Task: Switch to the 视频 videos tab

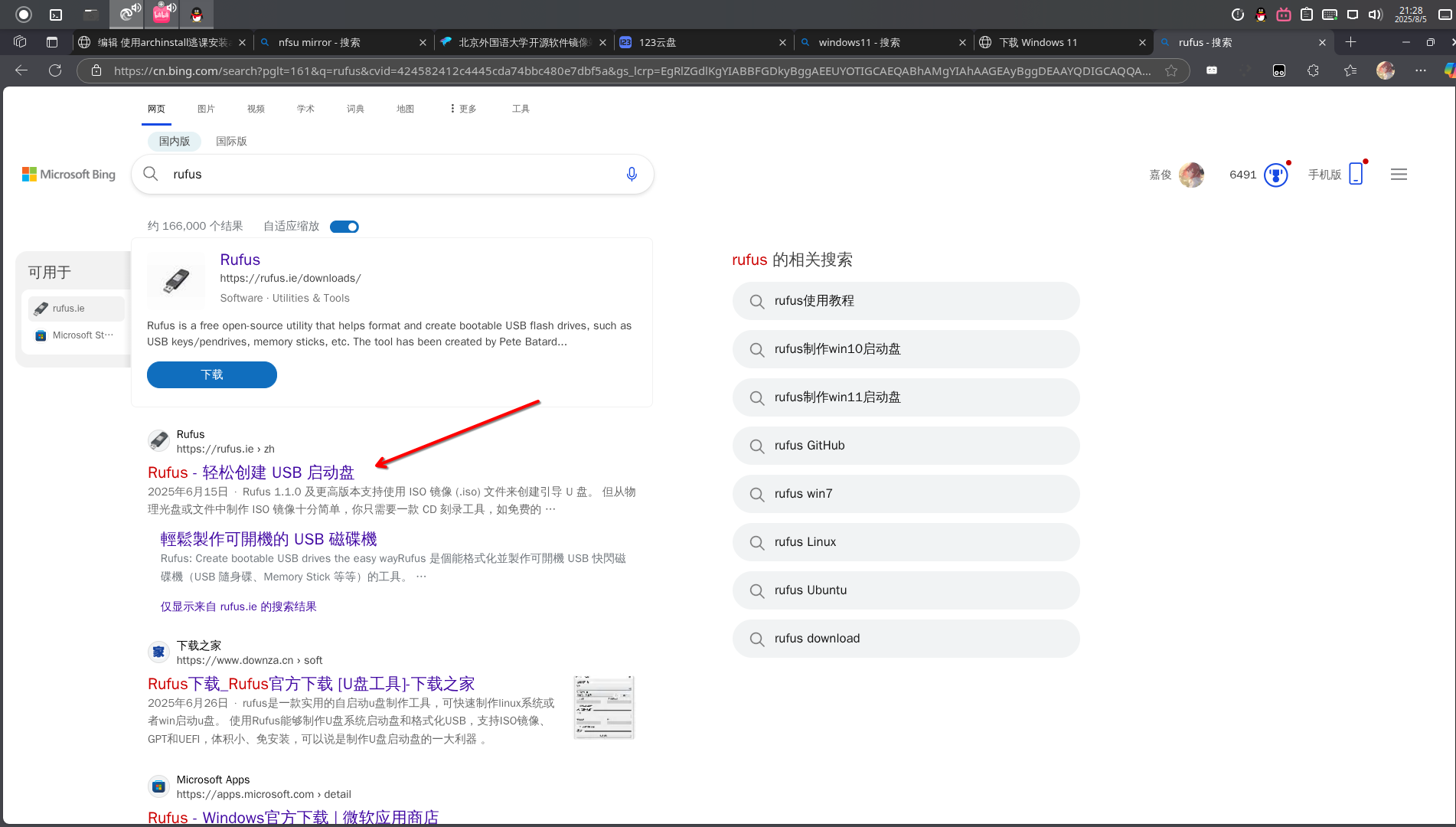Action: tap(256, 109)
